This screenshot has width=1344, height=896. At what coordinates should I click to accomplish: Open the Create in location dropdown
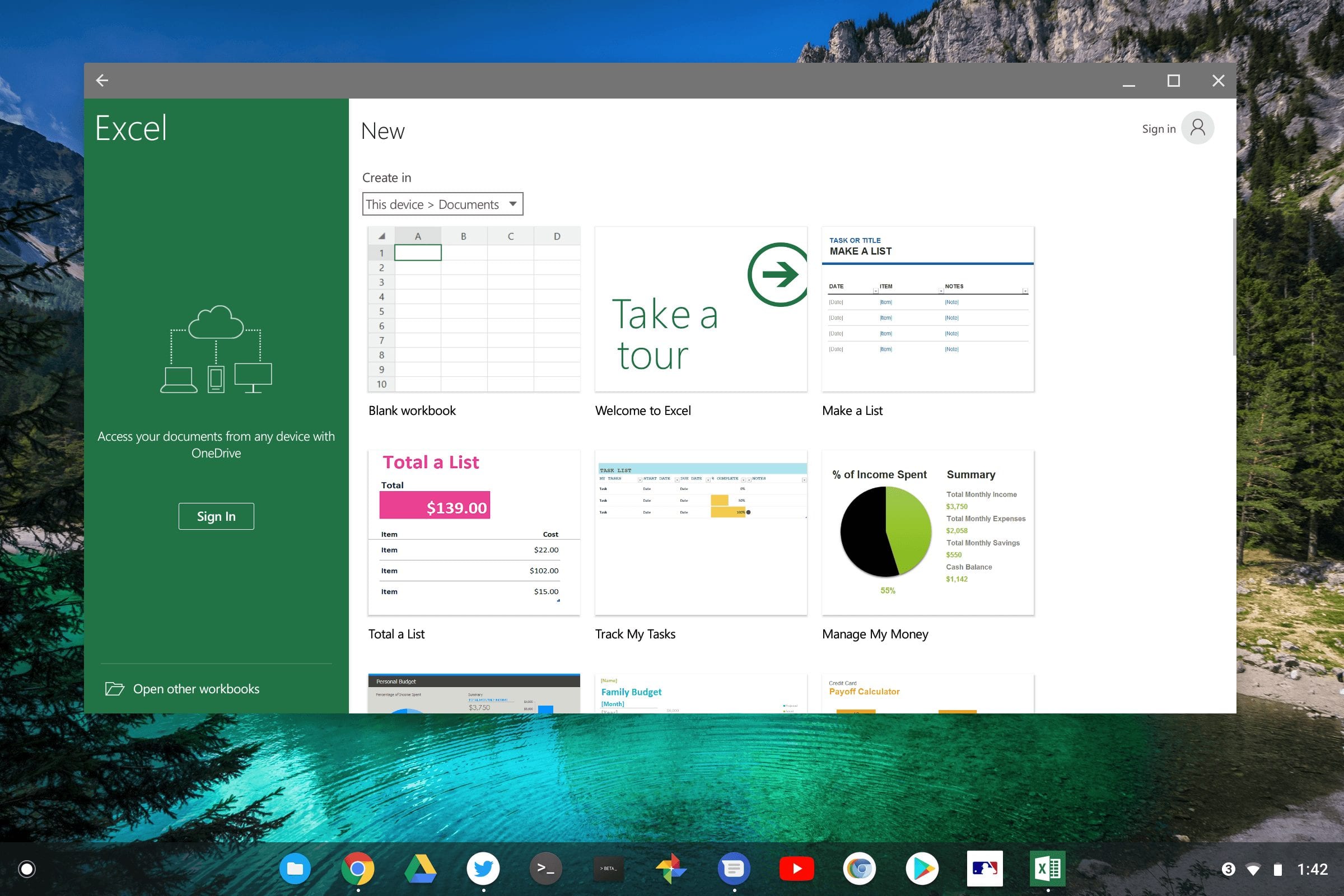(442, 204)
